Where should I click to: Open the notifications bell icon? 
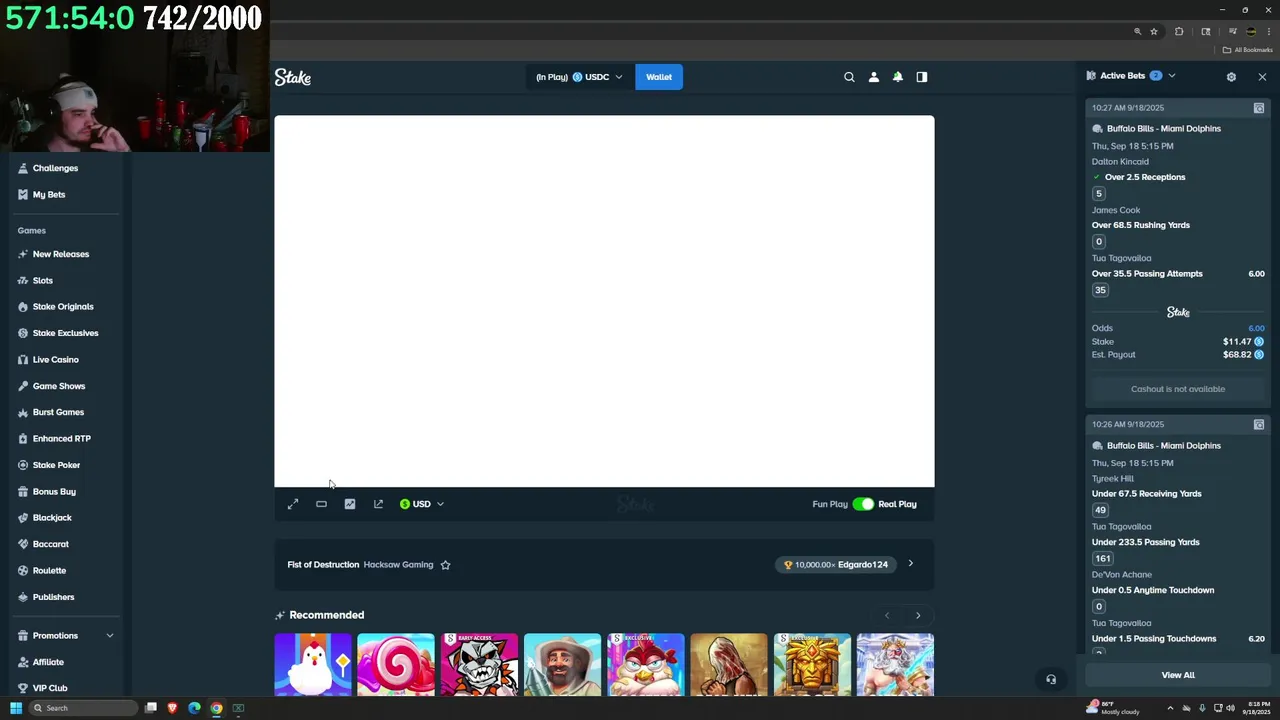[897, 77]
